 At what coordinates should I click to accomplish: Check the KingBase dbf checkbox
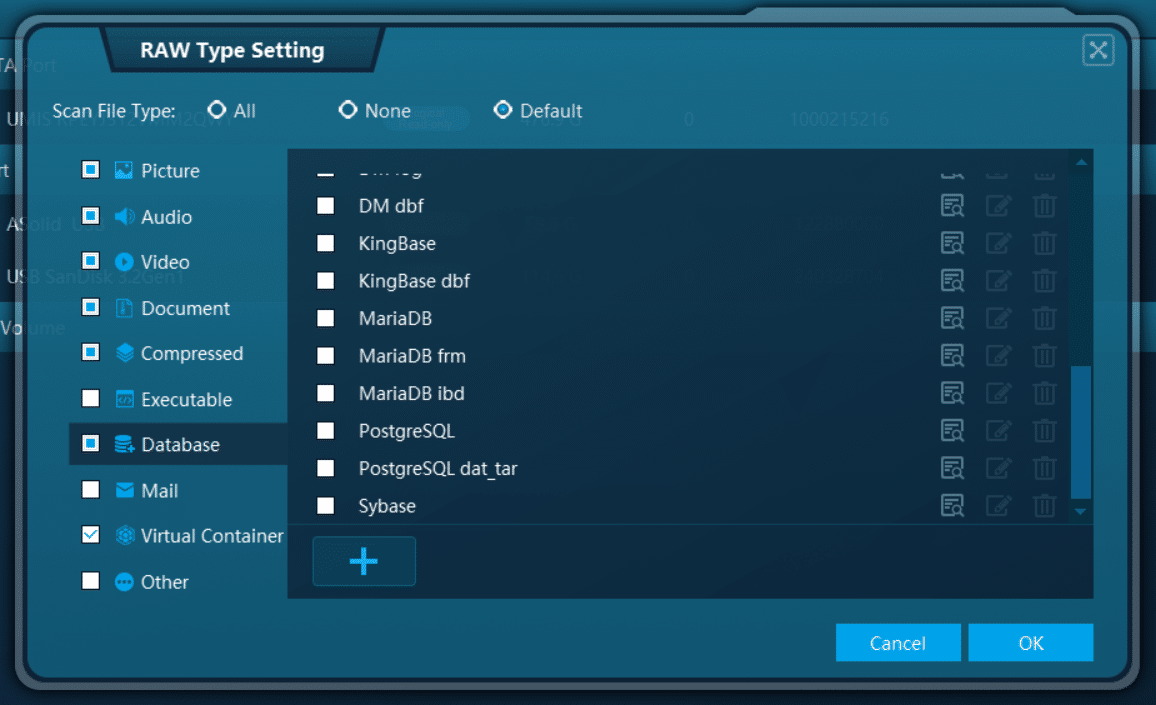[325, 281]
